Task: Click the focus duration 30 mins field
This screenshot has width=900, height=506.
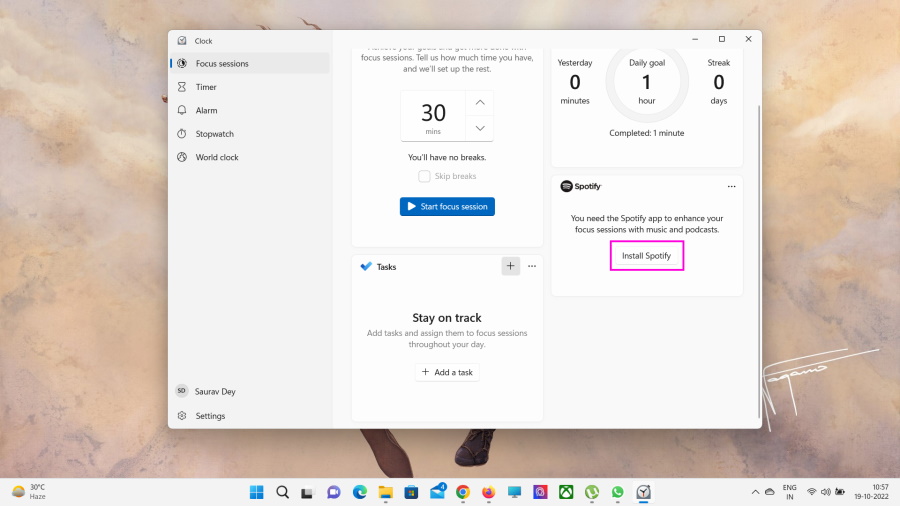Action: point(433,116)
